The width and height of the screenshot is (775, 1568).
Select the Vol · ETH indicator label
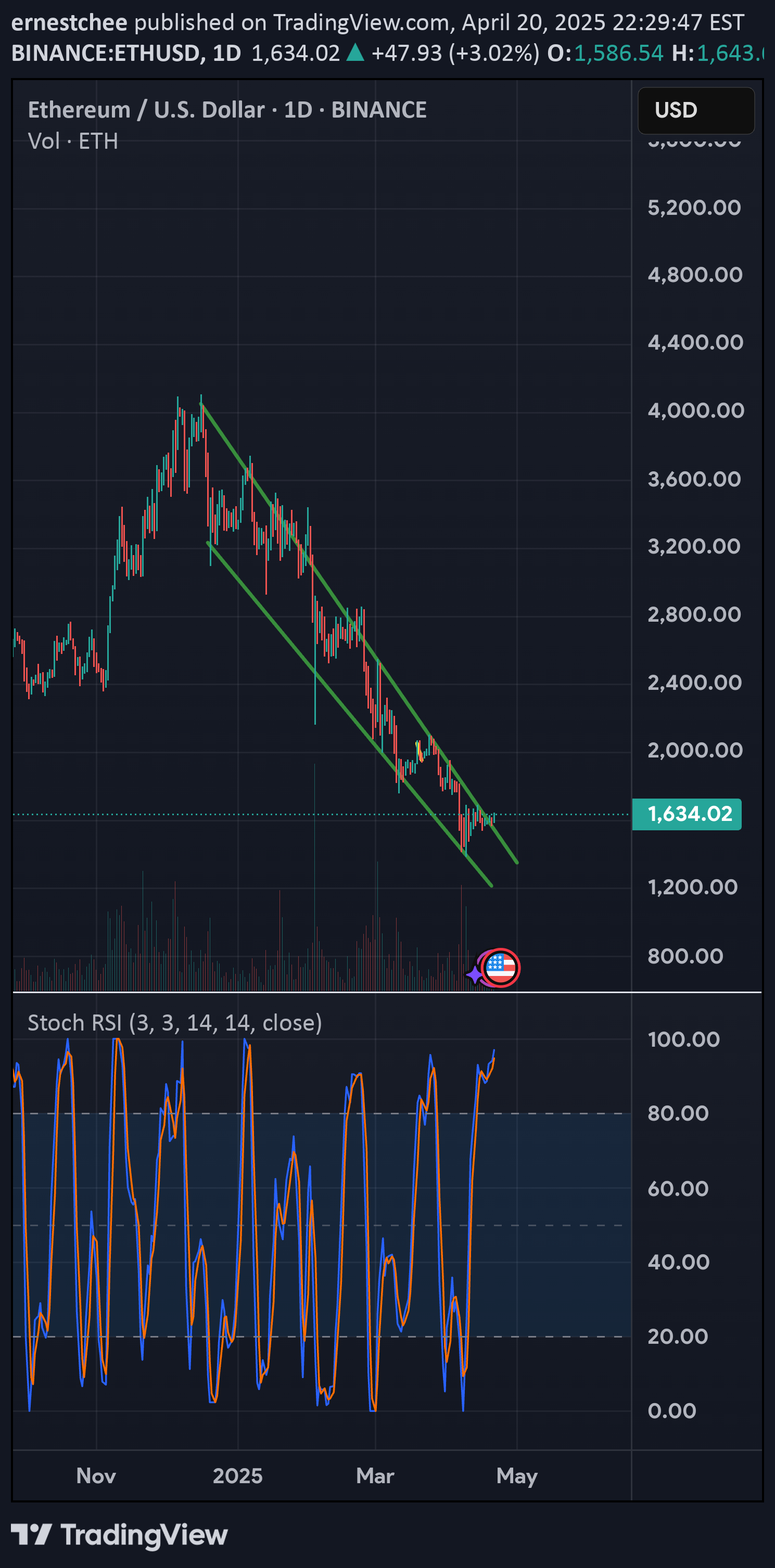point(73,141)
